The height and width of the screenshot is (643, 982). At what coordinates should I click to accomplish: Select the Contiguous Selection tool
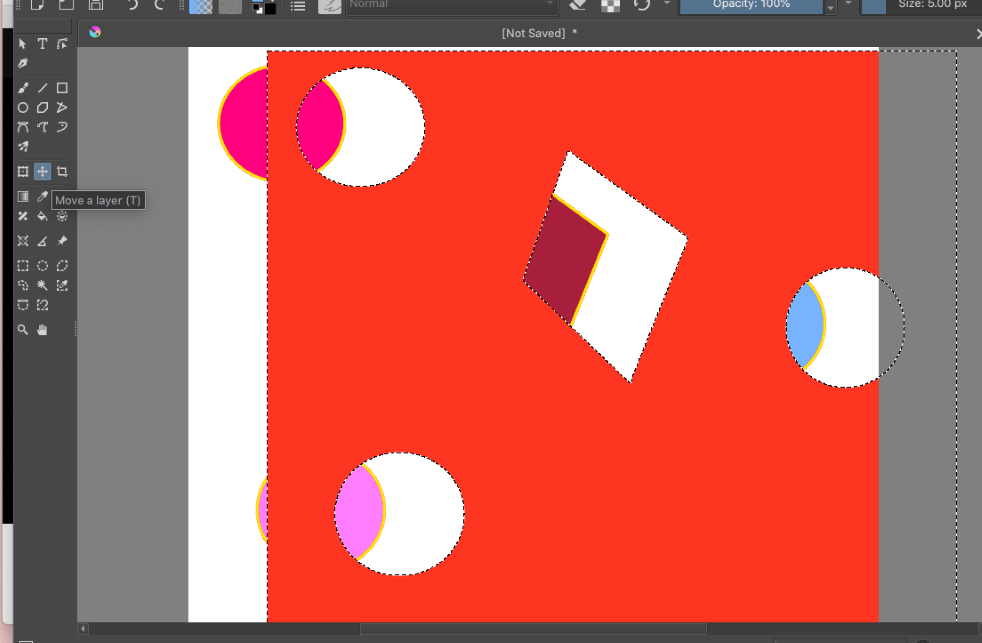(x=42, y=286)
